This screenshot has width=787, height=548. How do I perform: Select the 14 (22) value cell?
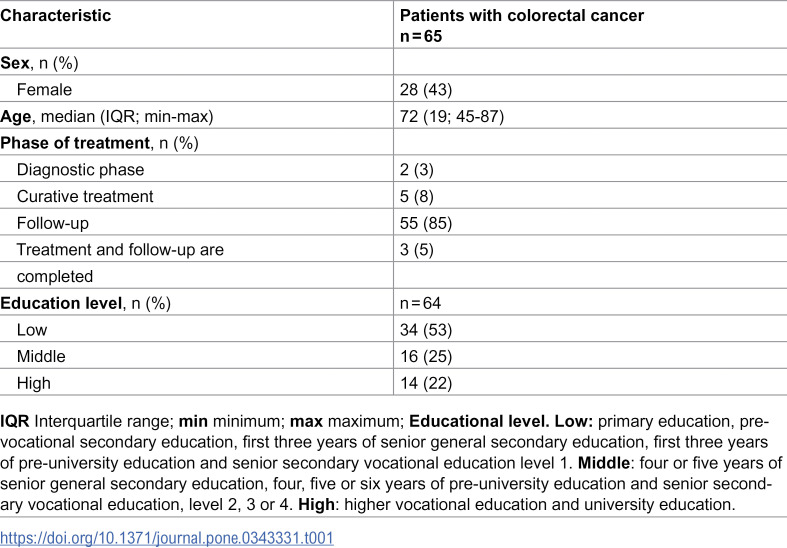(x=426, y=383)
